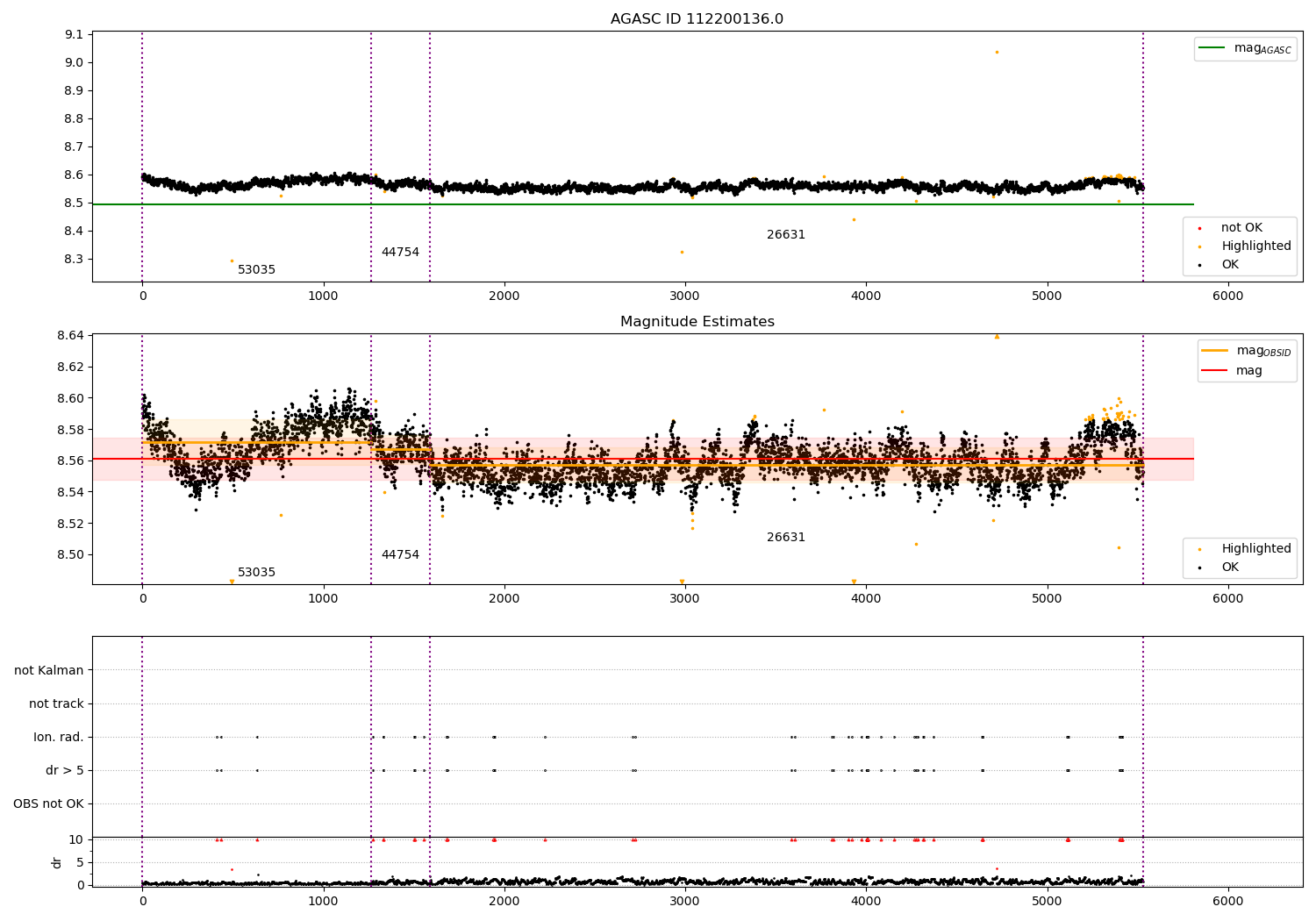Click the 53035 annotation in Magnitude Estimates plot
Viewport: 1316px width, 921px height.
pyautogui.click(x=256, y=573)
